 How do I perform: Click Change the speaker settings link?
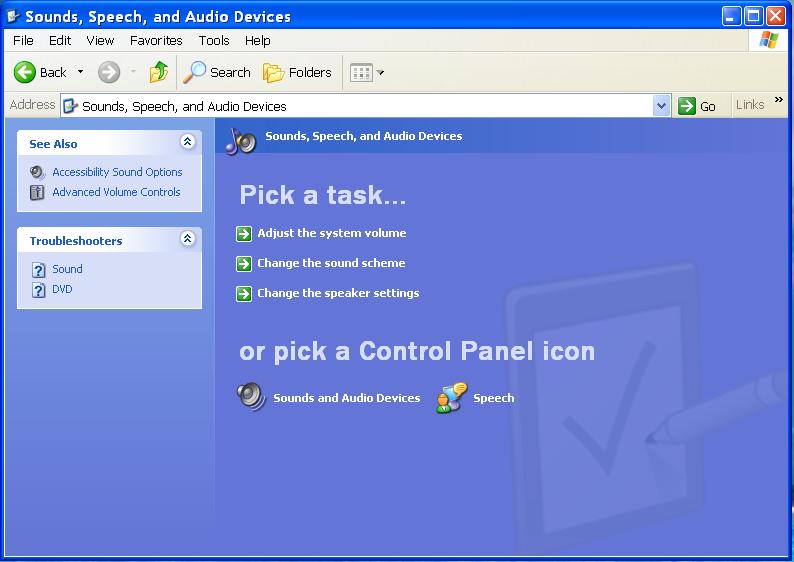pos(338,293)
